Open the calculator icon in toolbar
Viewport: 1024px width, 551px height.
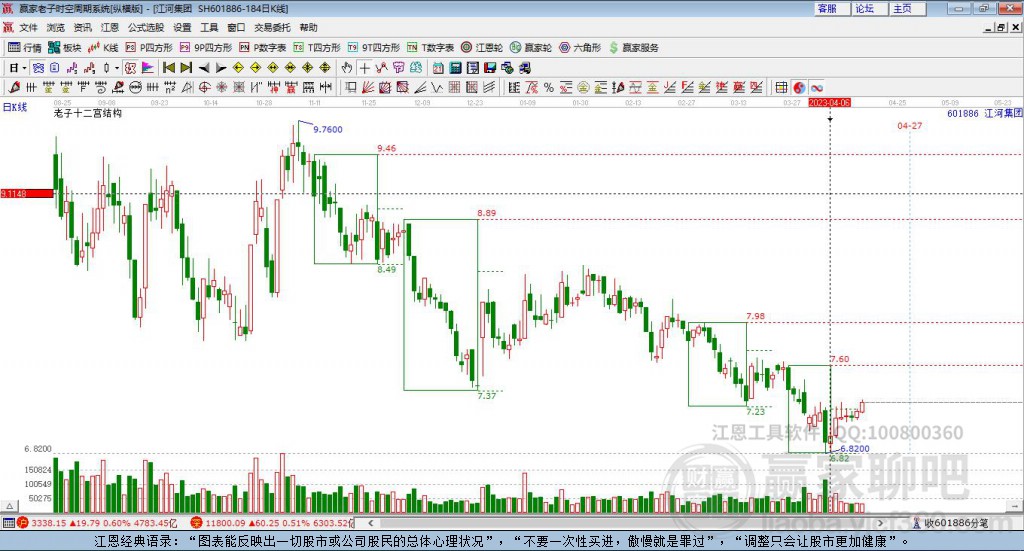point(456,68)
